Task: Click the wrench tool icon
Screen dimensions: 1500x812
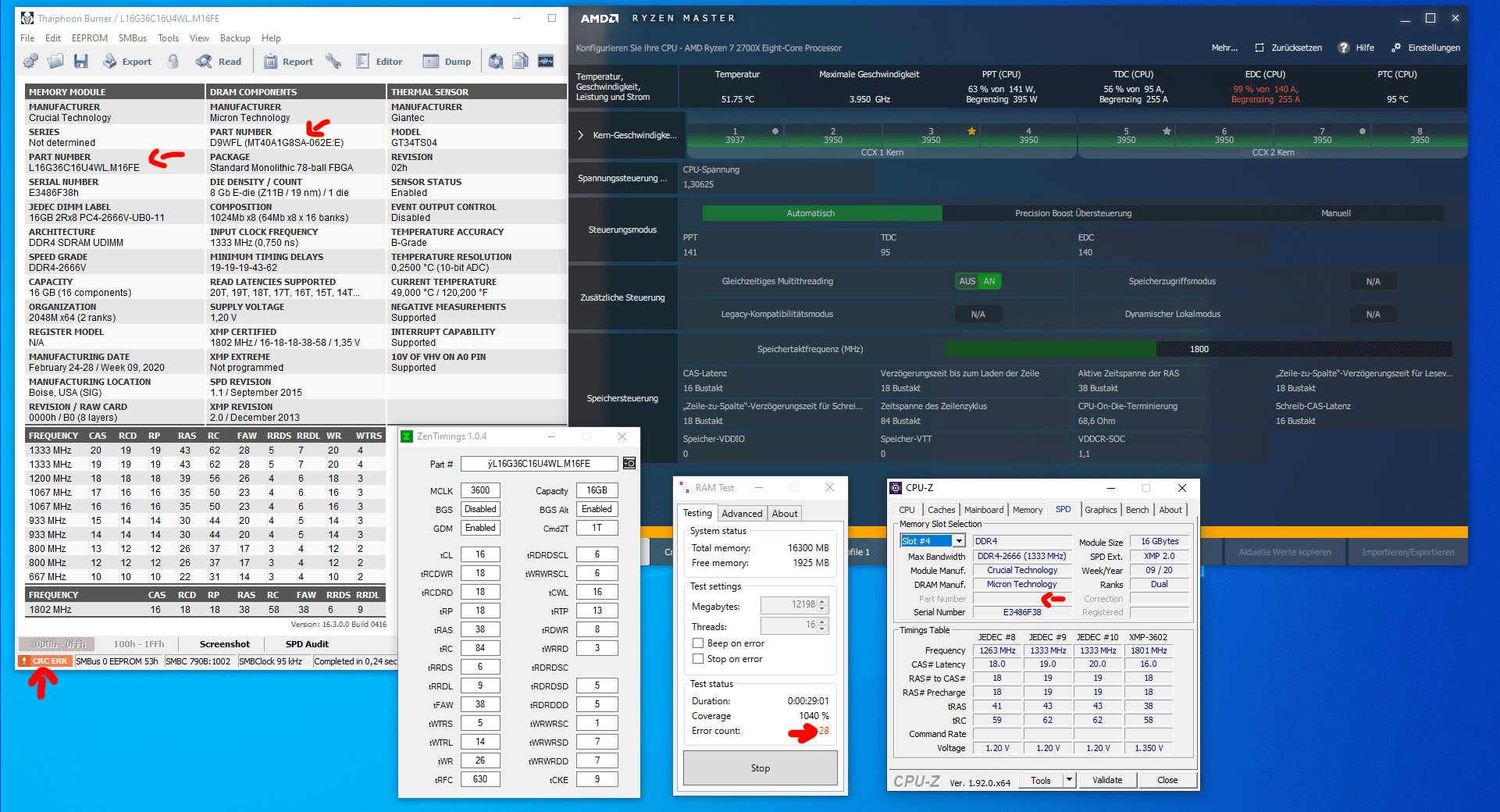Action: [x=333, y=61]
